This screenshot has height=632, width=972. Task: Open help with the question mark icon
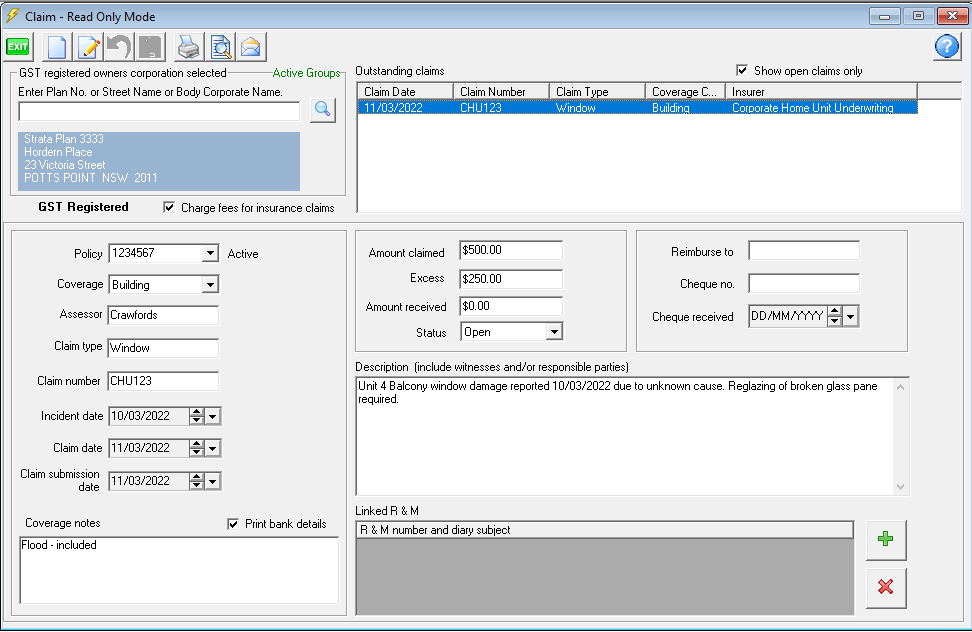[x=947, y=46]
